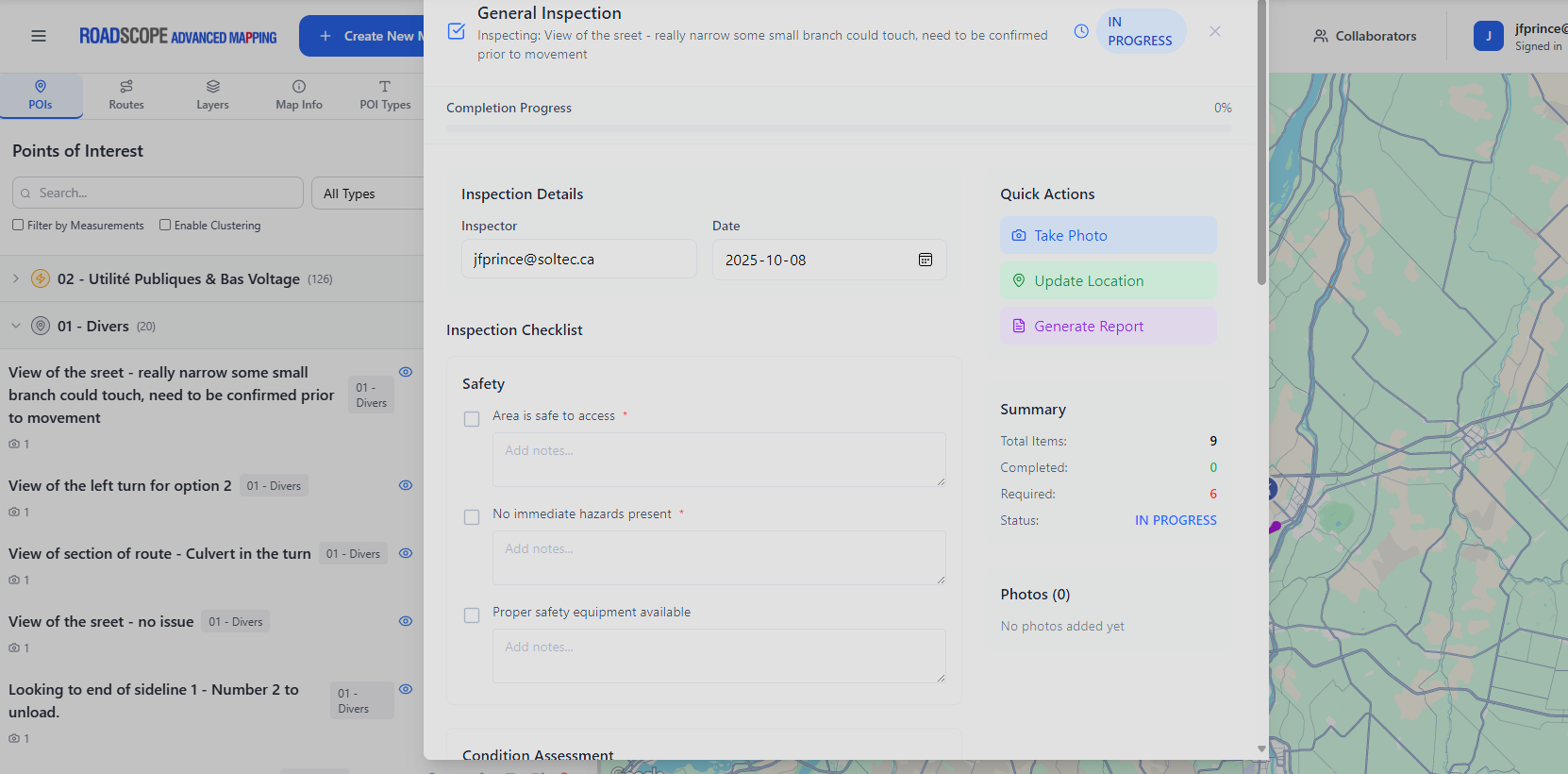Tick 'Proper safety equipment available' checkbox
Viewport: 1568px width, 774px height.
pos(472,615)
